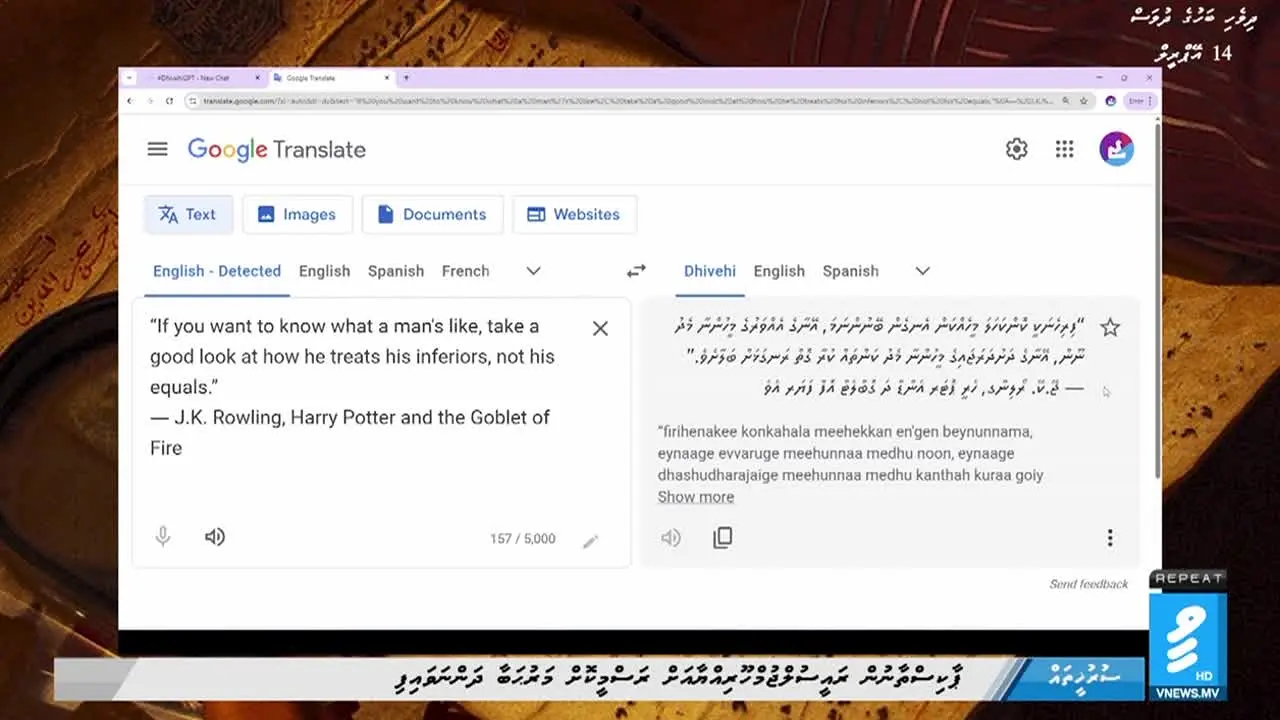
Task: Show more of the transliteration
Action: coord(696,497)
